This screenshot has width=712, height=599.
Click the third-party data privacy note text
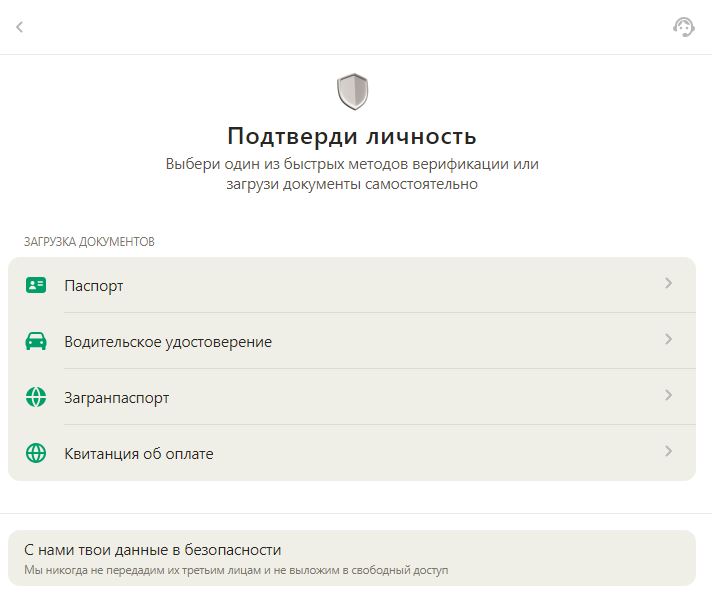click(x=236, y=570)
